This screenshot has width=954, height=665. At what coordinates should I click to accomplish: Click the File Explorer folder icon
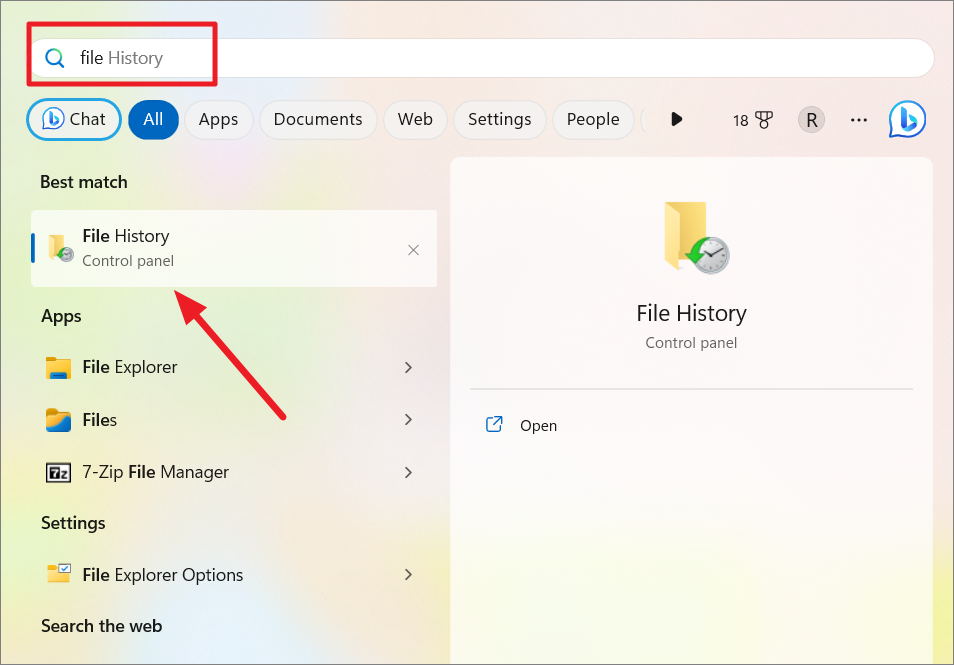(58, 367)
